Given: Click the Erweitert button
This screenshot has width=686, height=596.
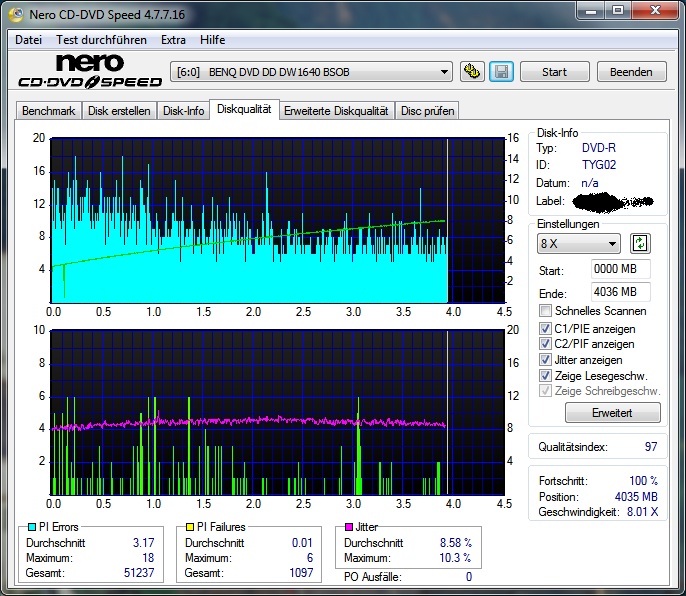Looking at the screenshot, I should tap(612, 413).
